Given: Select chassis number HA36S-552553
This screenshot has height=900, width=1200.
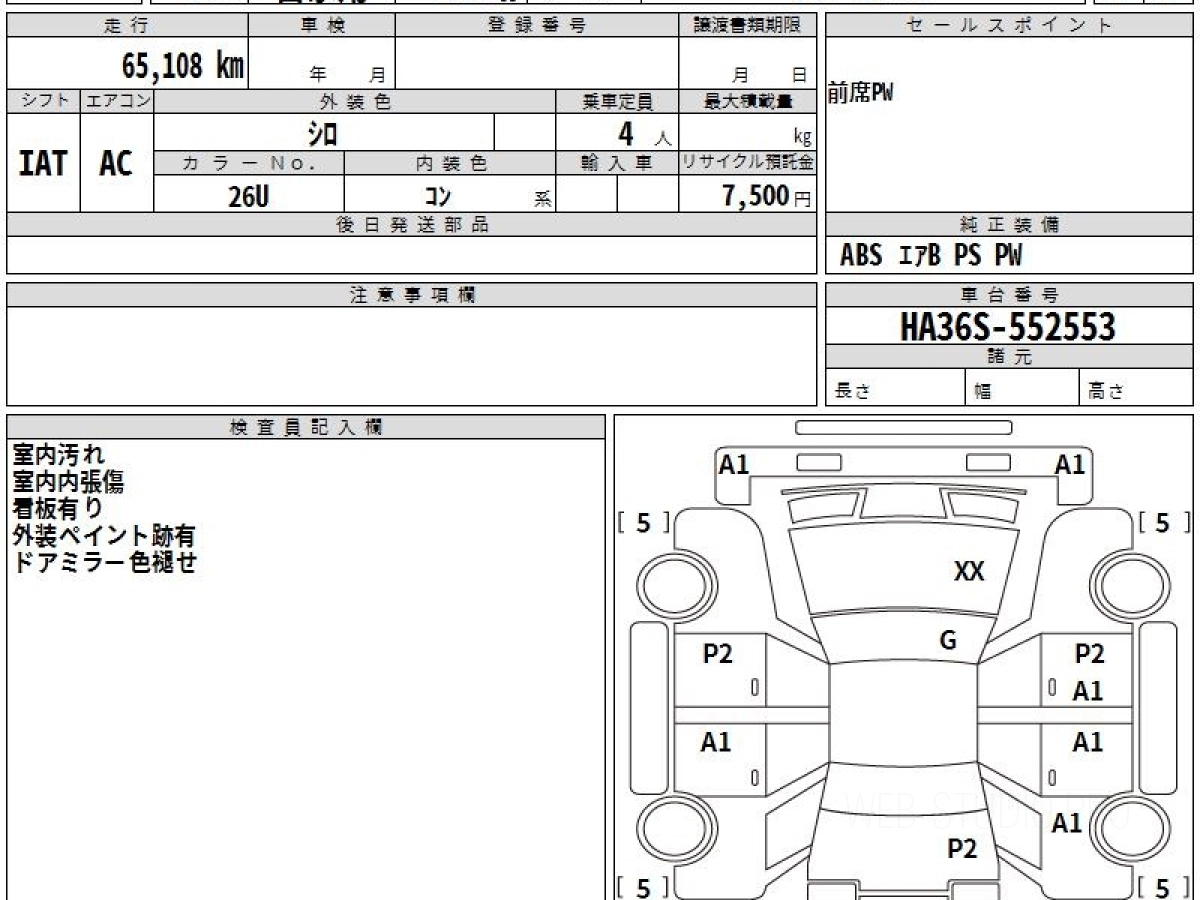Looking at the screenshot, I should [x=1008, y=326].
